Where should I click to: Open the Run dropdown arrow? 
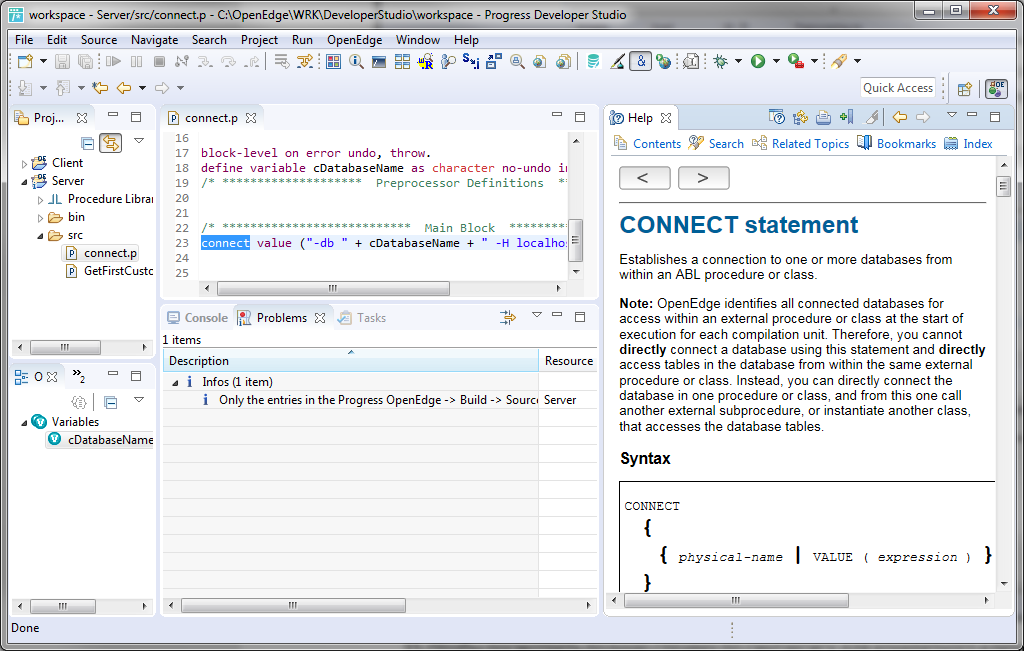[x=776, y=61]
